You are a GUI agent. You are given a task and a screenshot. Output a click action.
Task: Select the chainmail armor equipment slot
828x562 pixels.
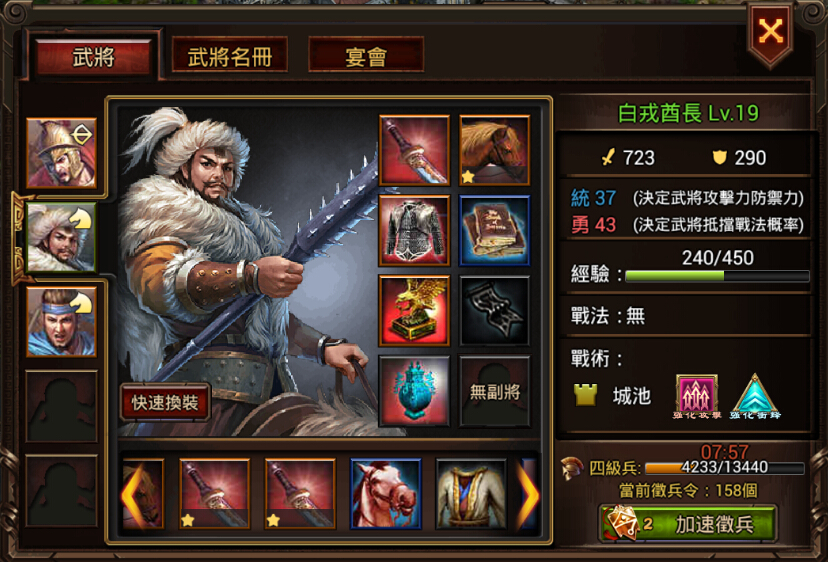coord(415,230)
